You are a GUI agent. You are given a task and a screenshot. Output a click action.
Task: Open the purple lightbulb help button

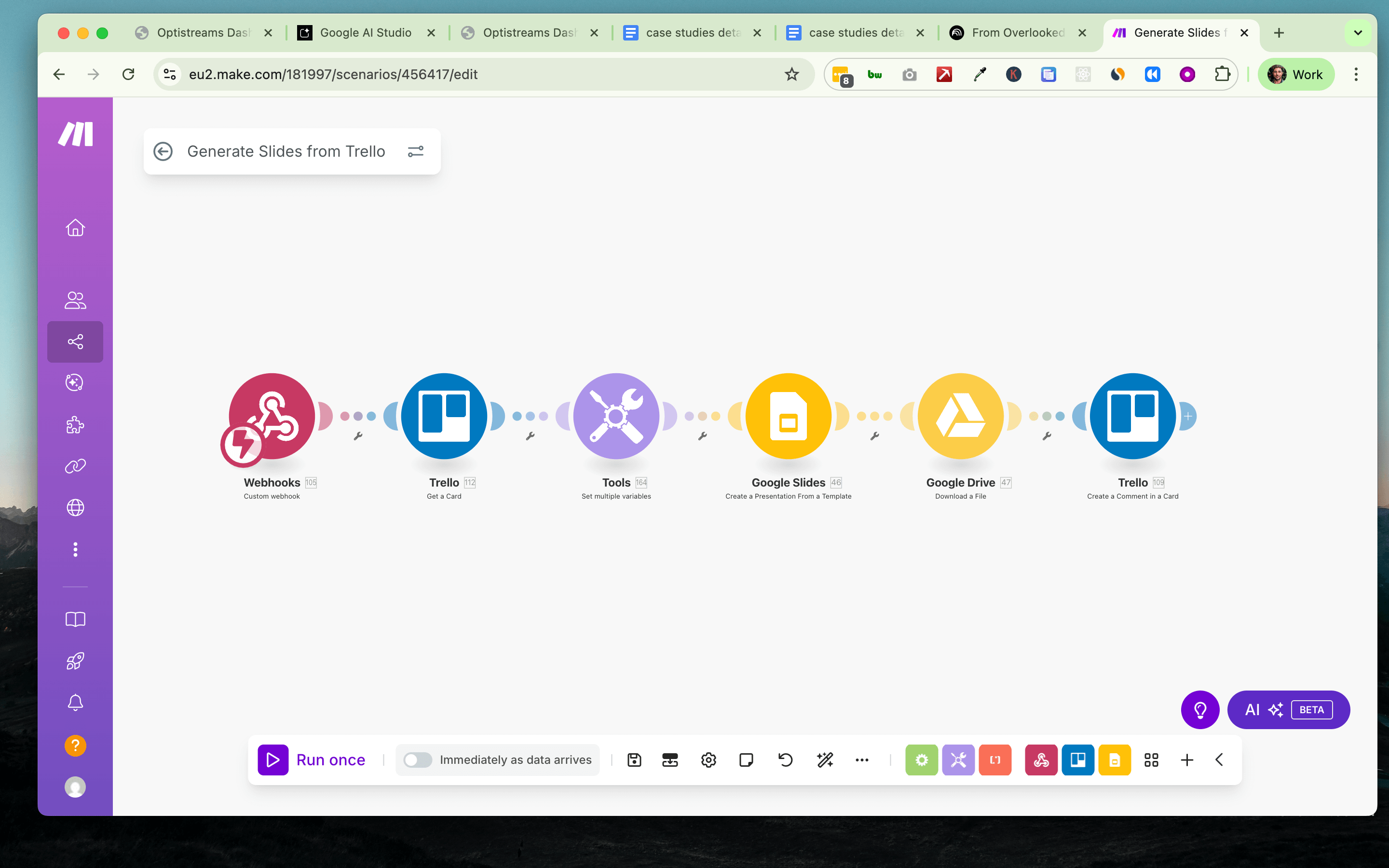(x=1200, y=709)
